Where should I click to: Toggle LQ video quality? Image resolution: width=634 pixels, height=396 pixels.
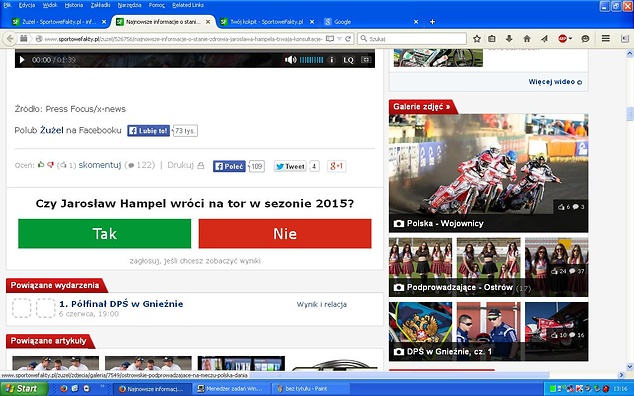click(348, 60)
